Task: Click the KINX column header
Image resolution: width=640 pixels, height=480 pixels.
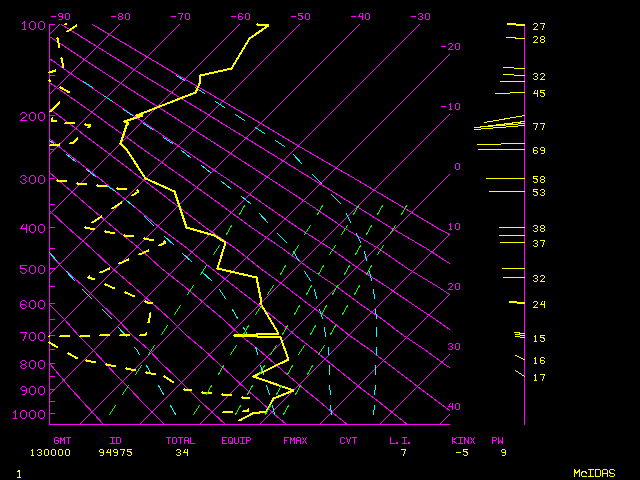Action: (462, 440)
